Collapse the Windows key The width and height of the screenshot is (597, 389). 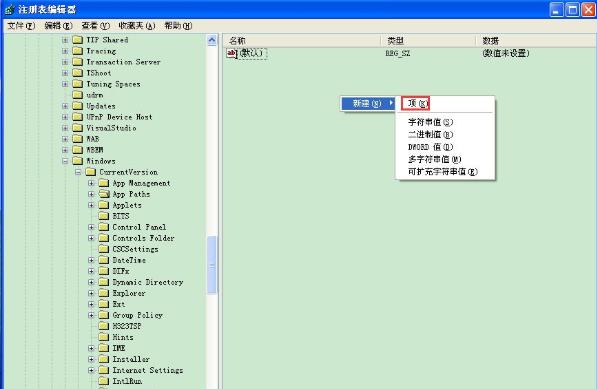pos(65,161)
